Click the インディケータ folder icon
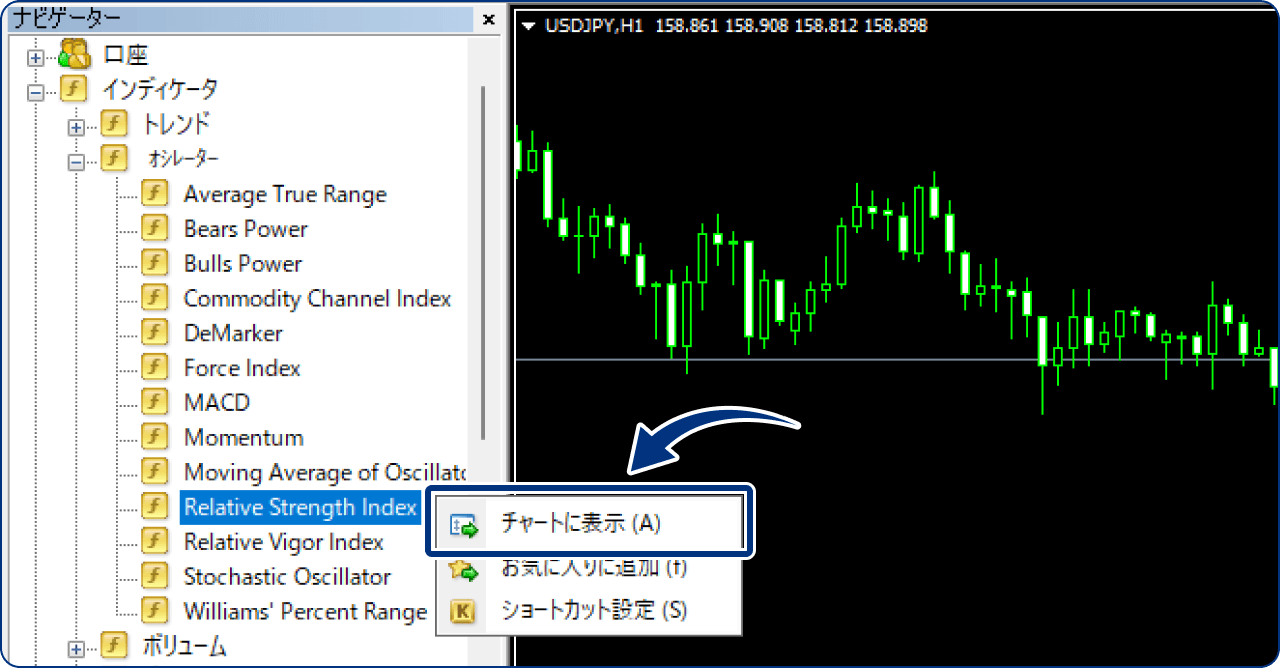This screenshot has width=1280, height=668. coord(72,89)
